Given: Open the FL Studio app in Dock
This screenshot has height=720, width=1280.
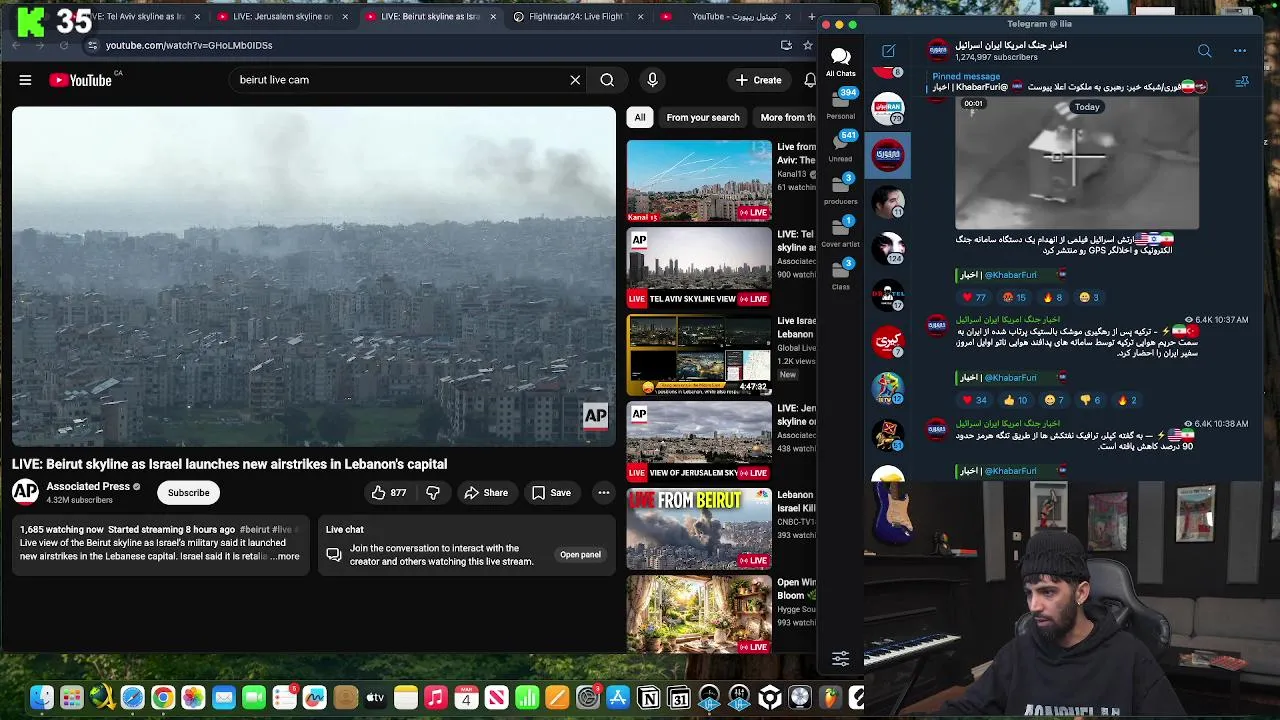Looking at the screenshot, I should (831, 697).
